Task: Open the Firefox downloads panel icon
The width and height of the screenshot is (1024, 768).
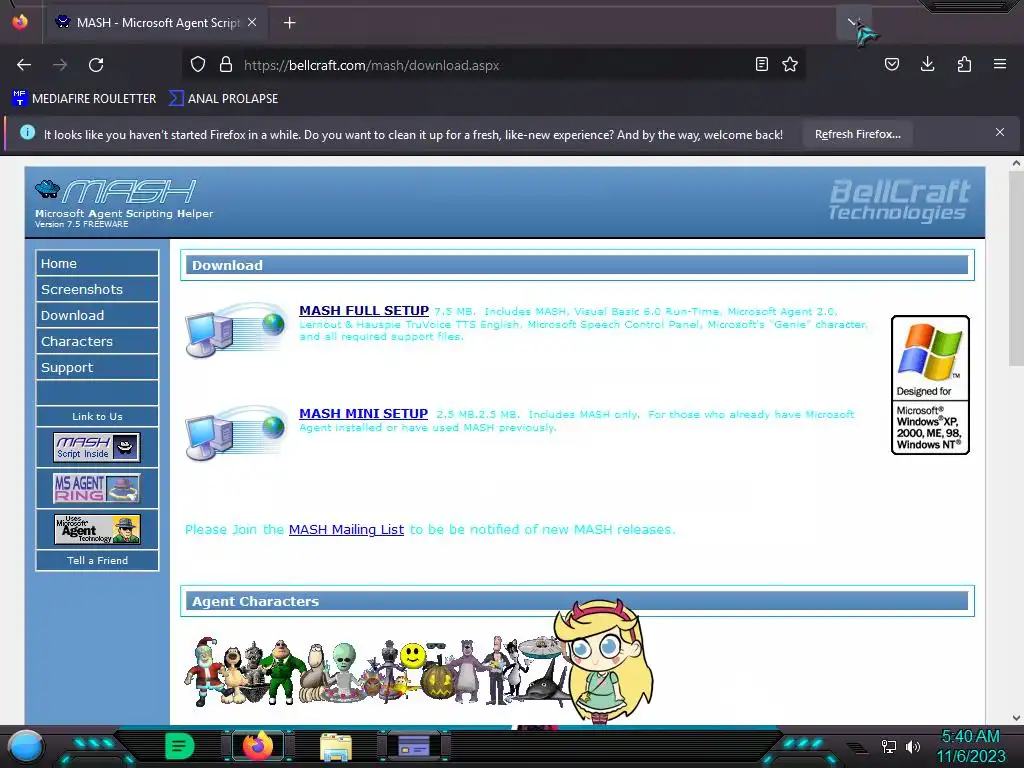Action: click(x=927, y=65)
